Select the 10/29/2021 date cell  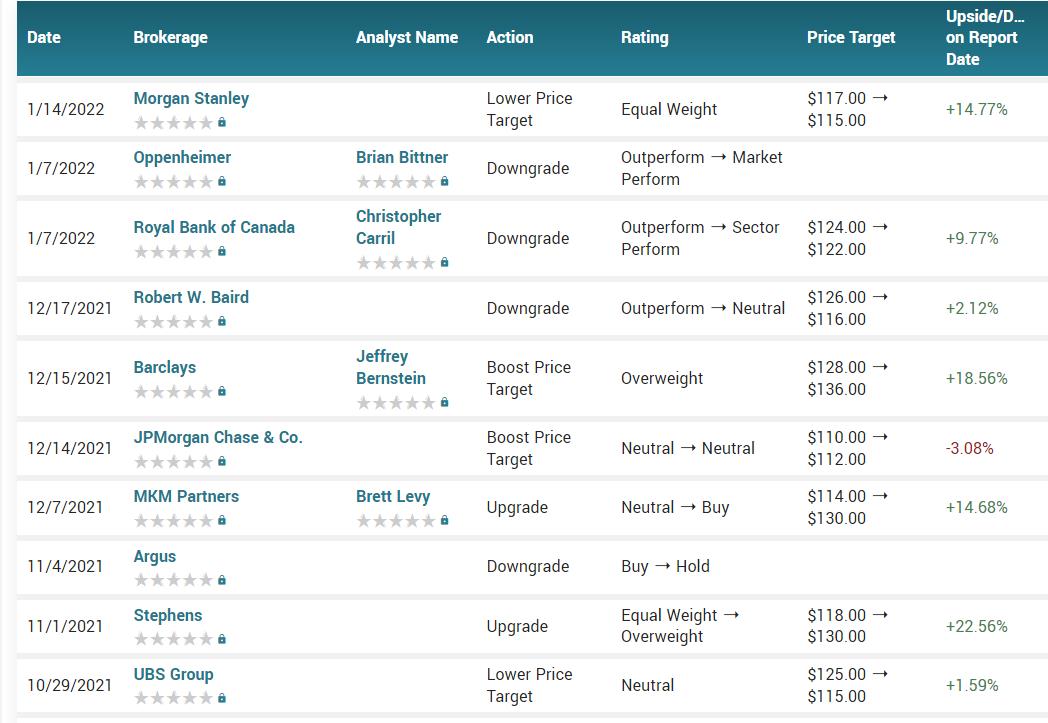pyautogui.click(x=70, y=685)
